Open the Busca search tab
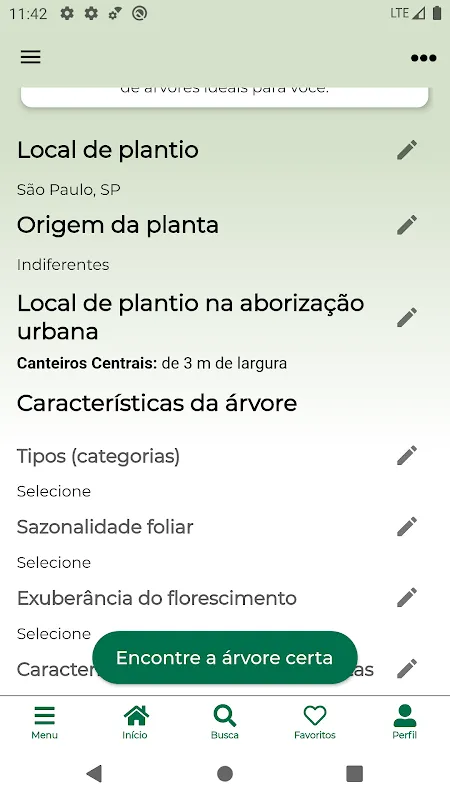450x800 pixels. (x=224, y=722)
